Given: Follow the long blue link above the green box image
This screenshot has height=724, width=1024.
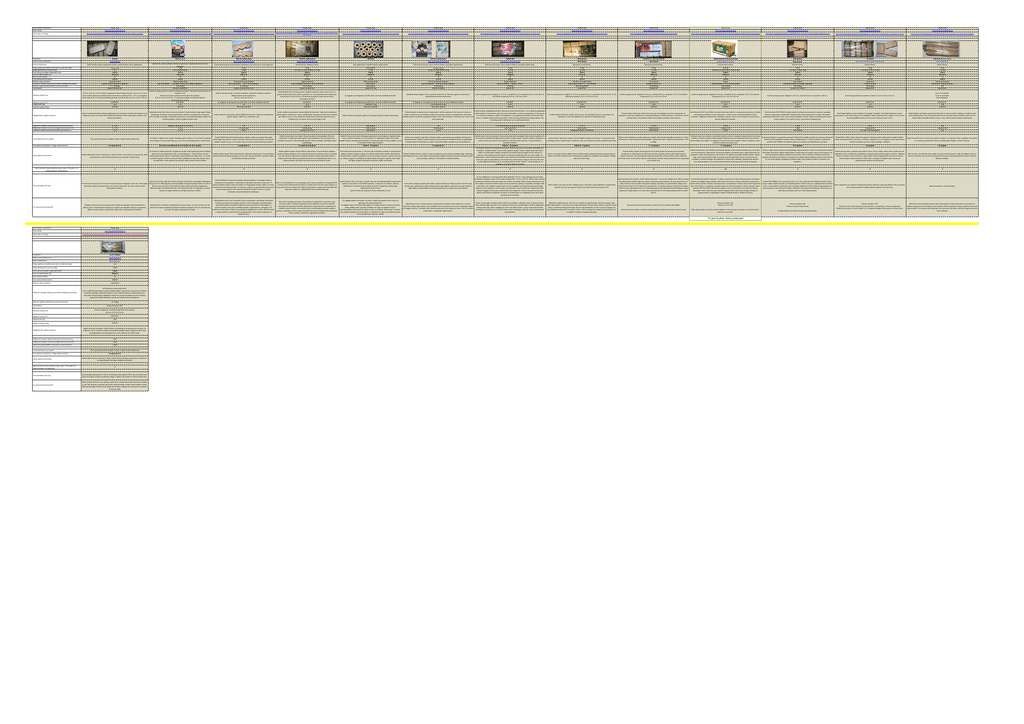Looking at the screenshot, I should pos(726,34).
